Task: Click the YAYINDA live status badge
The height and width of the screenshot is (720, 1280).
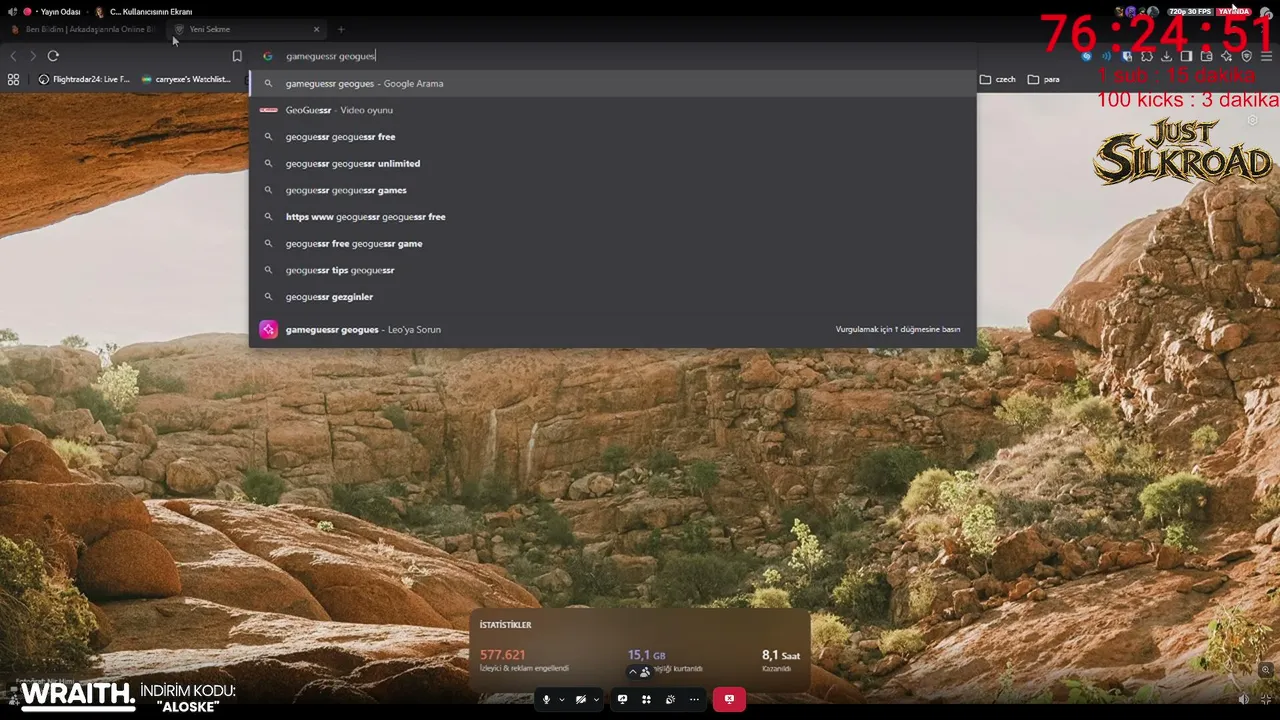Action: (x=1234, y=12)
